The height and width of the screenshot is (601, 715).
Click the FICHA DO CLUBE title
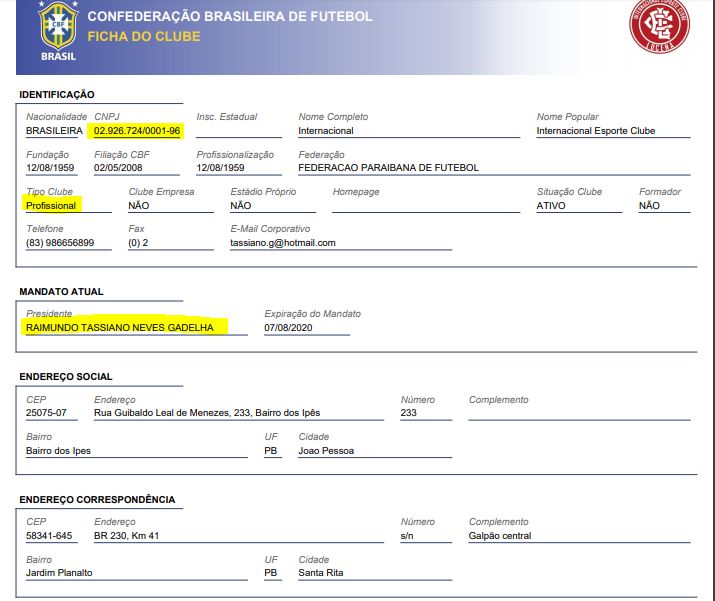point(144,36)
